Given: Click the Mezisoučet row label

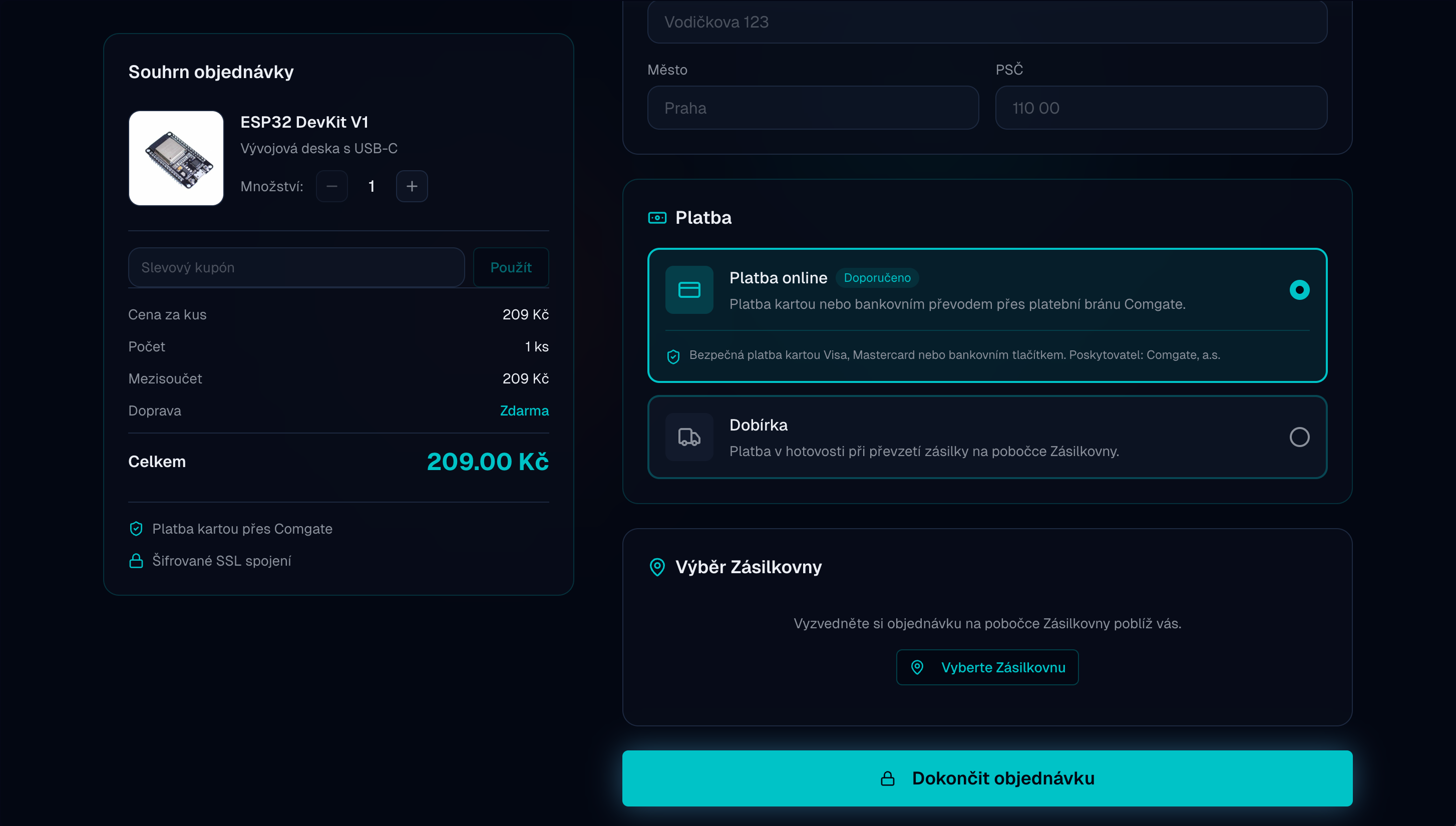Looking at the screenshot, I should click(165, 378).
